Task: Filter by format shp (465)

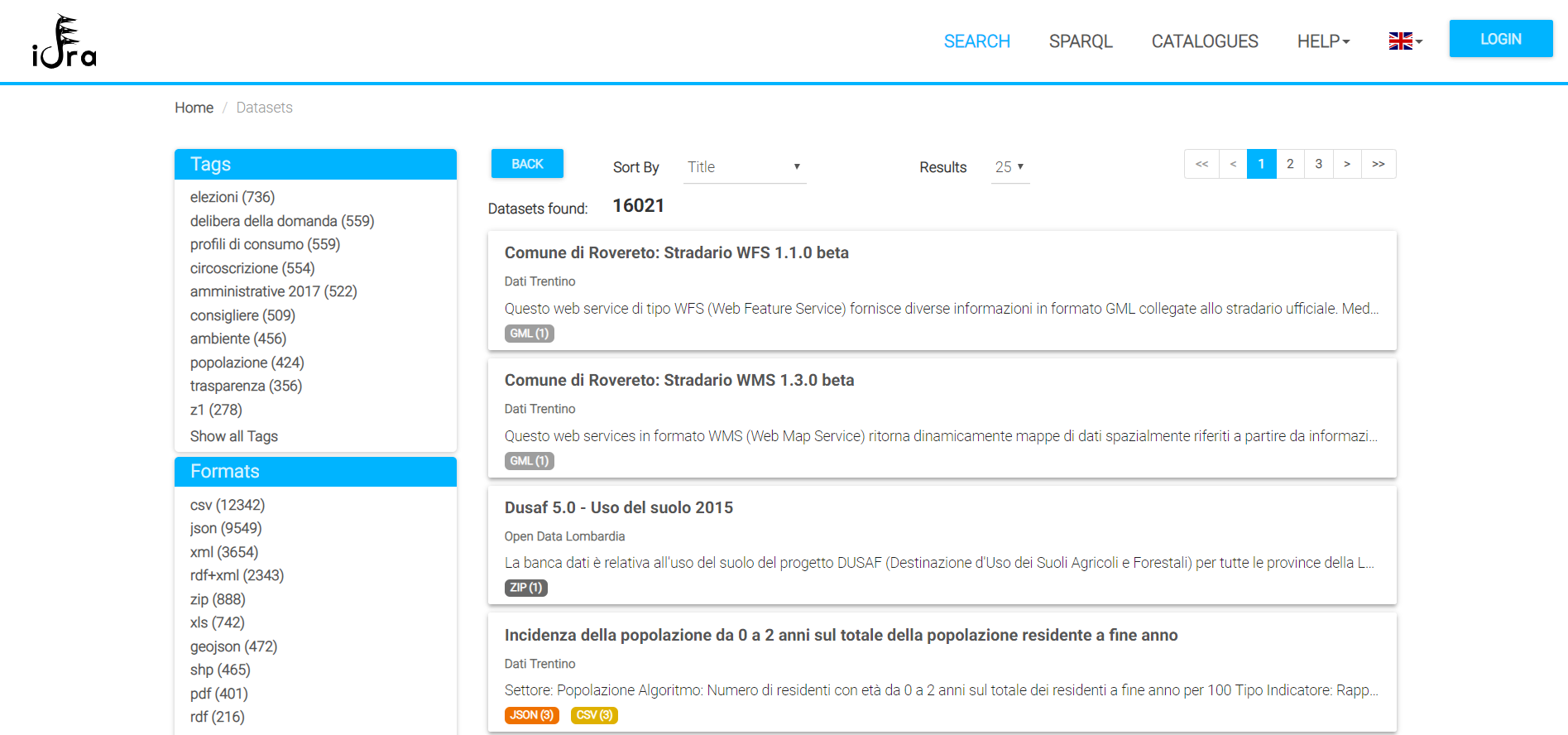Action: [220, 670]
